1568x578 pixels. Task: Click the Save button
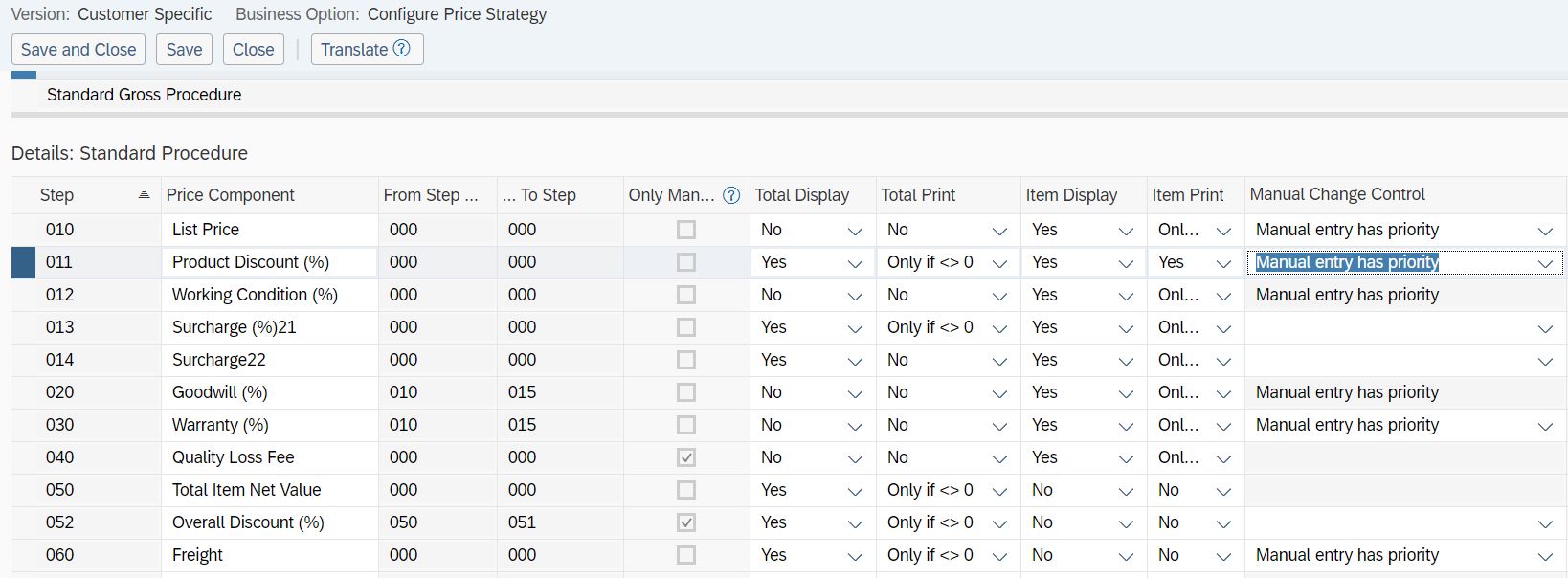[x=184, y=50]
